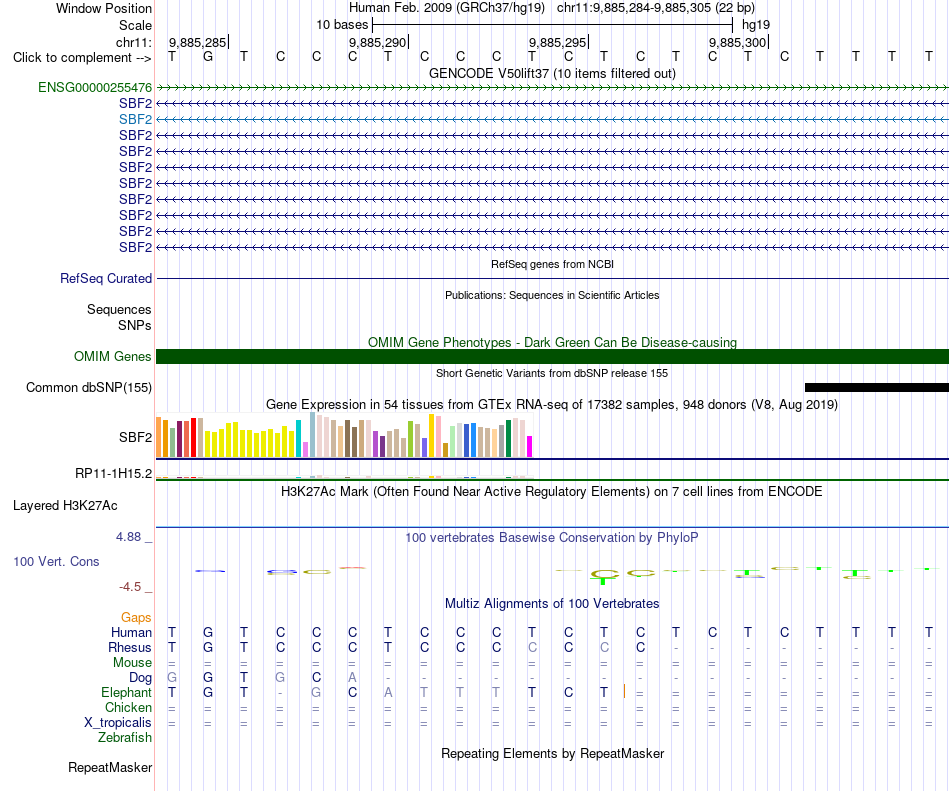Click the 9,885,295 ruler position

tap(558, 42)
